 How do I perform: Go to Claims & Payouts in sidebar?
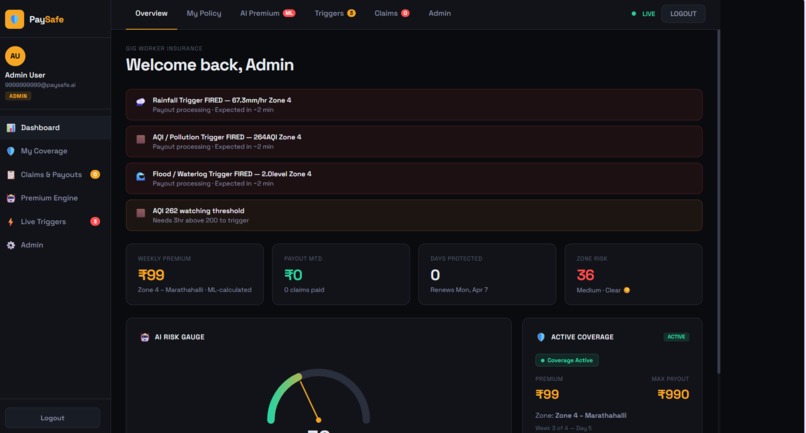55,175
